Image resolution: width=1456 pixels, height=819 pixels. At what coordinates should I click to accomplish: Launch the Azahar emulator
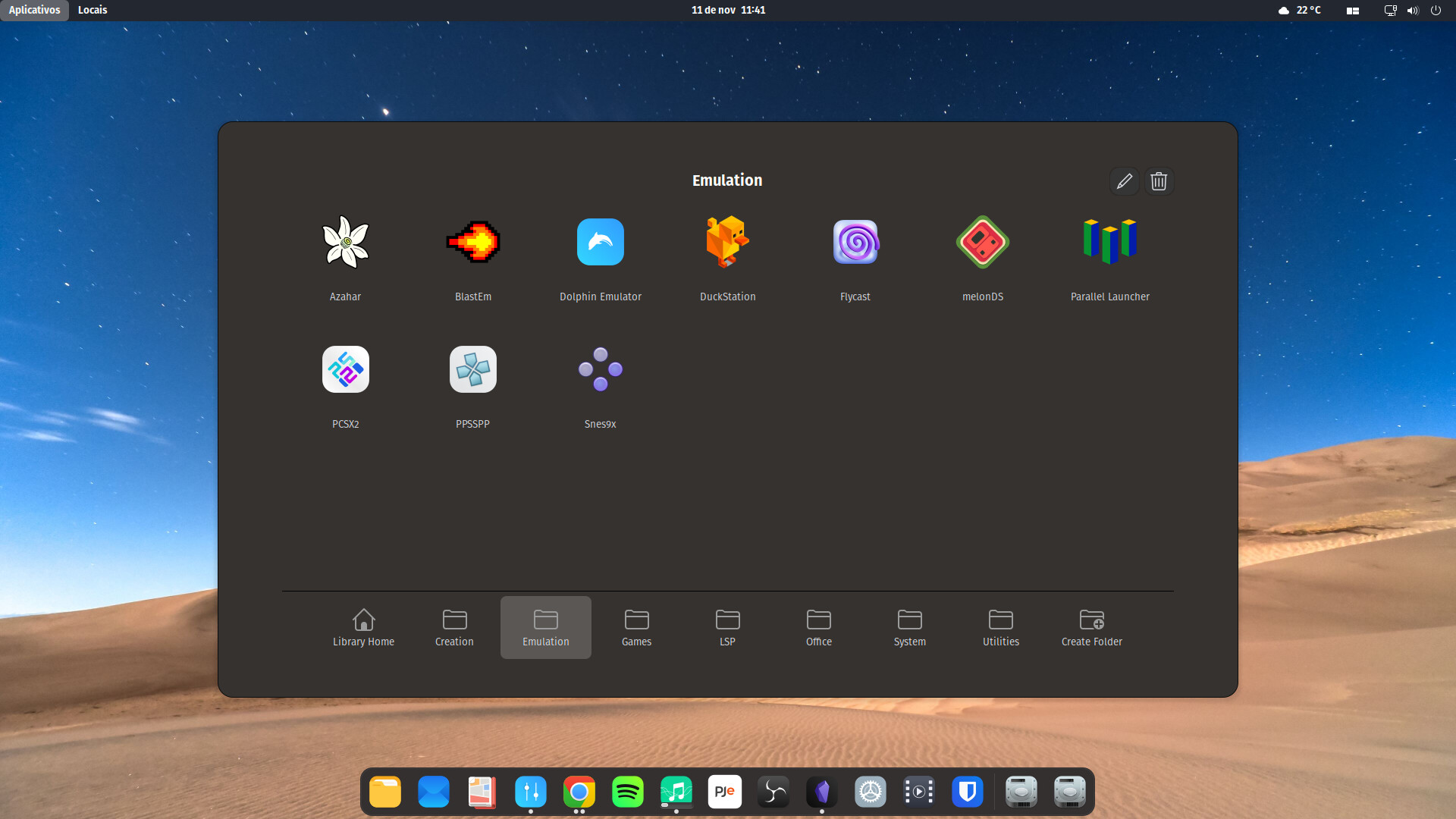tap(346, 243)
